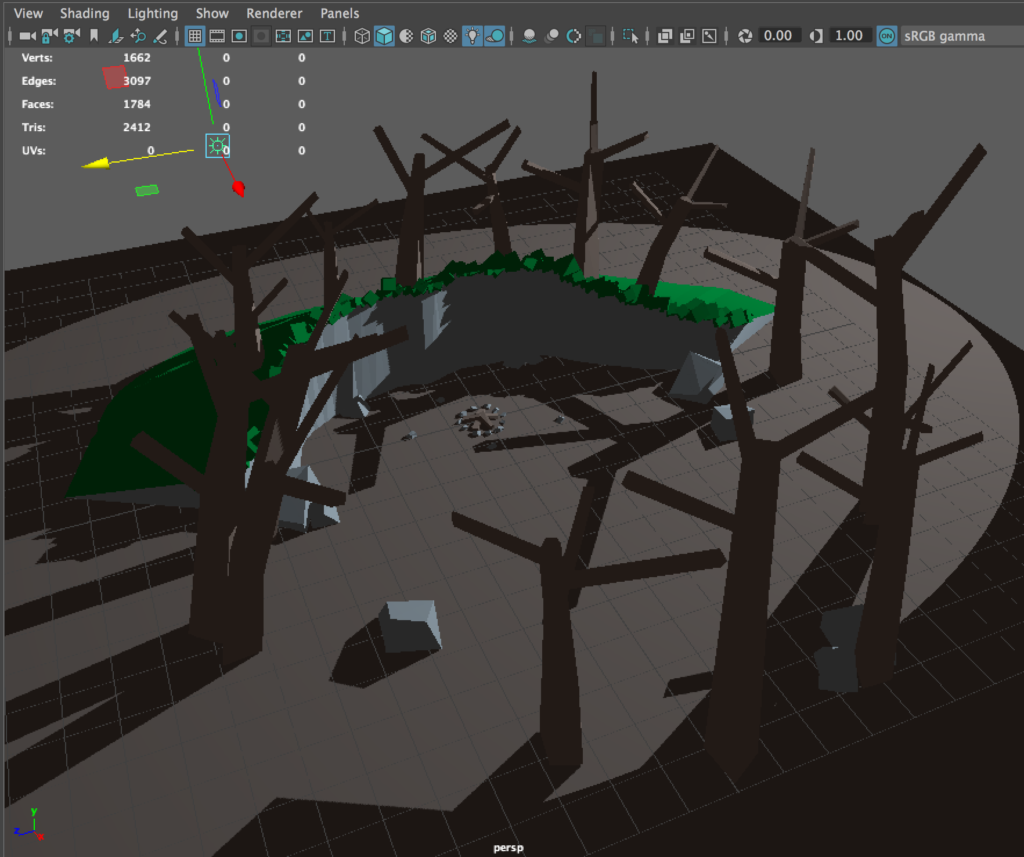
Task: Enable Wireframe on Shaded icon
Action: (x=428, y=36)
